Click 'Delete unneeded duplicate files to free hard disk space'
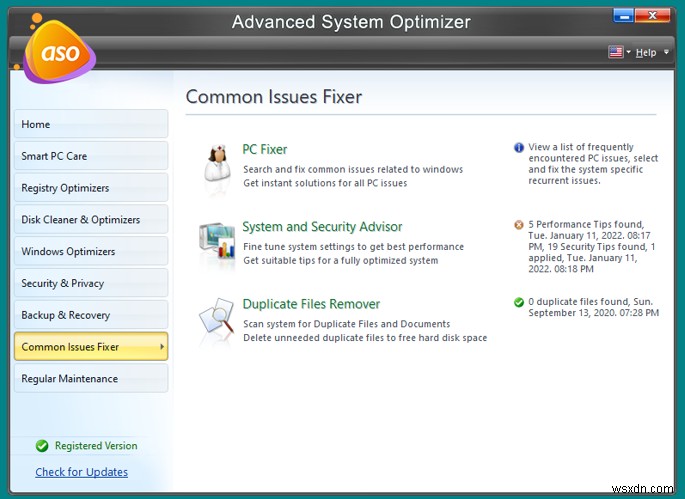This screenshot has height=499, width=685. (x=365, y=338)
